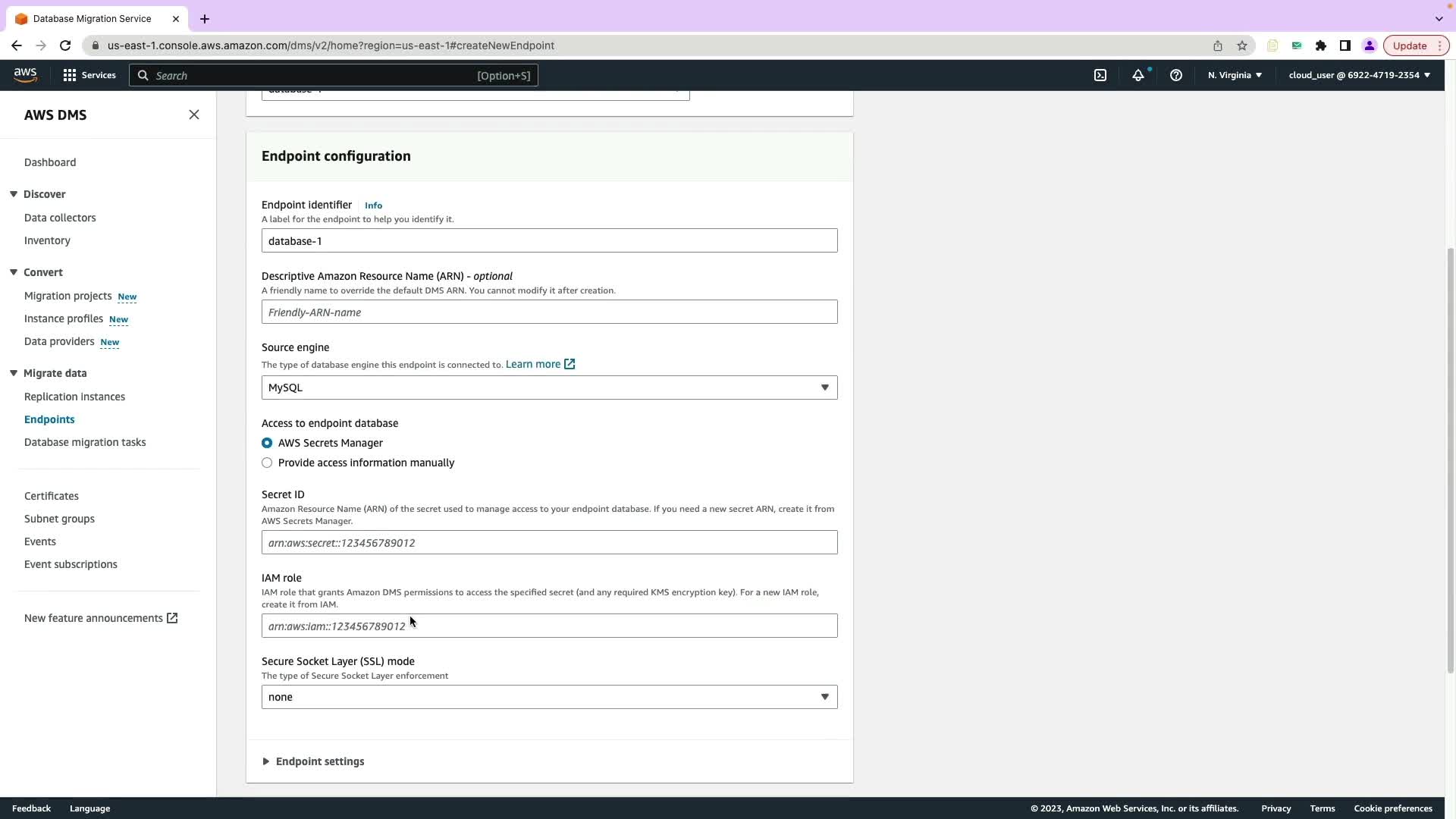1456x819 pixels.
Task: Select Provide access information manually option
Action: (267, 463)
